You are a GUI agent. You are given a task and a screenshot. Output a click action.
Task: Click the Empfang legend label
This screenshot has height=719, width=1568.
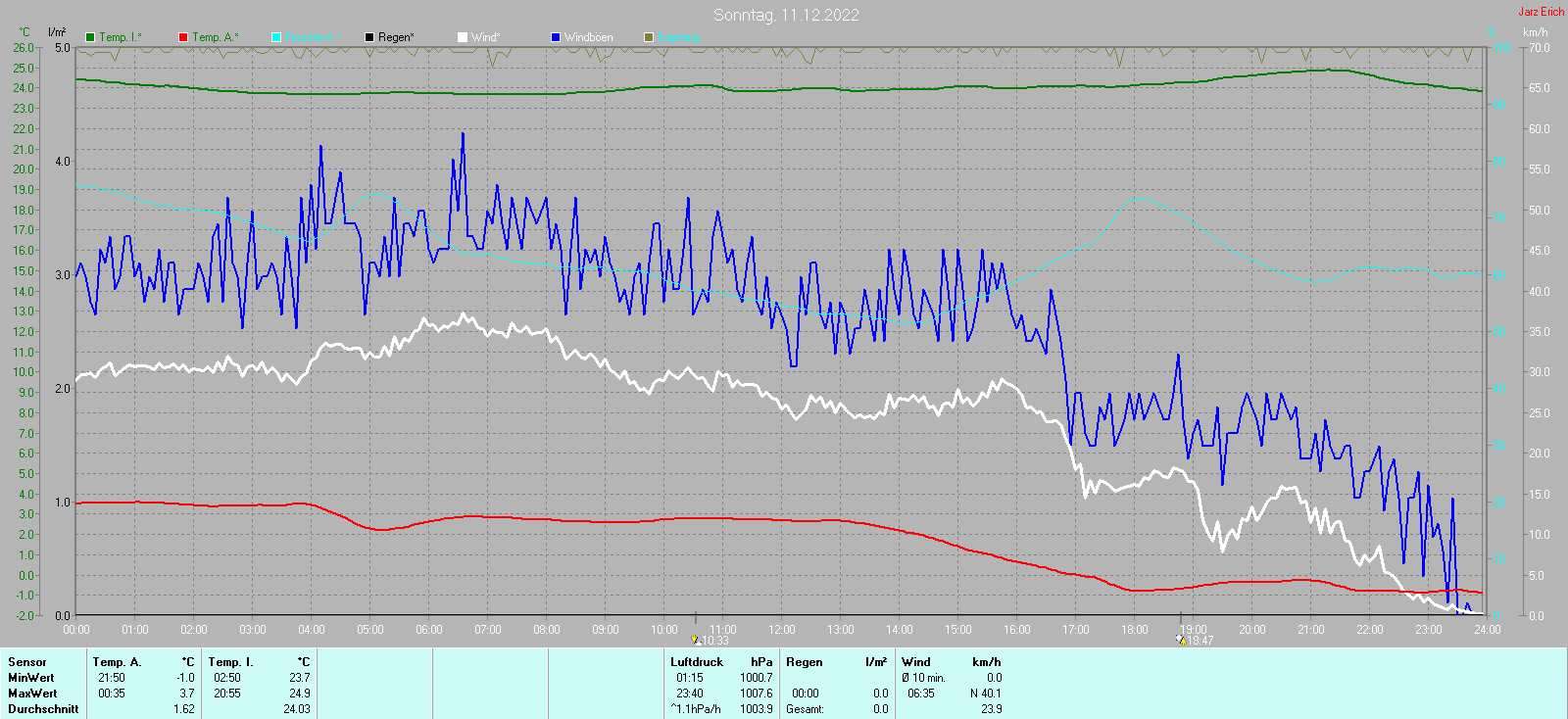679,37
